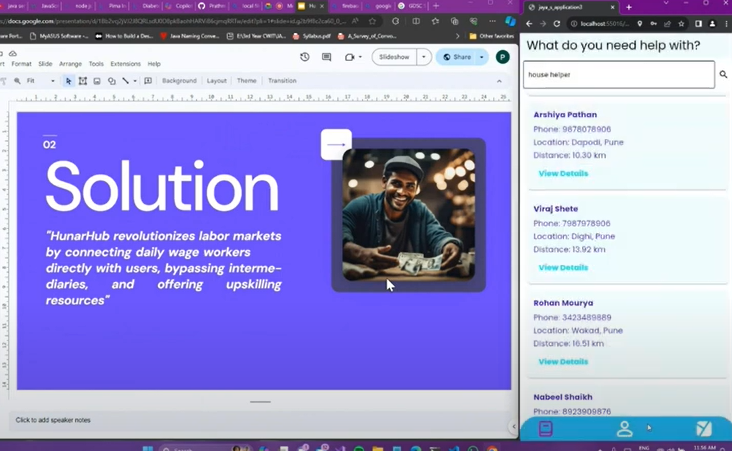
Task: Open the Fit zoom level dropdown
Action: (x=39, y=81)
